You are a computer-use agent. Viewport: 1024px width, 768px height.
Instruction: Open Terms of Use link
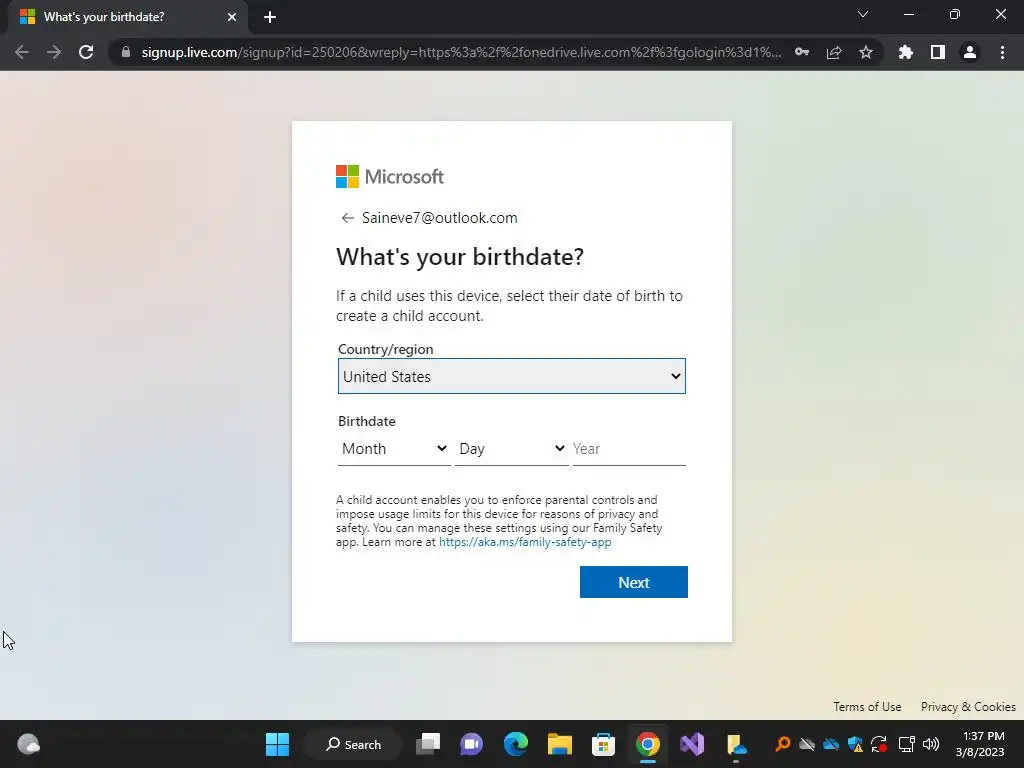[867, 707]
